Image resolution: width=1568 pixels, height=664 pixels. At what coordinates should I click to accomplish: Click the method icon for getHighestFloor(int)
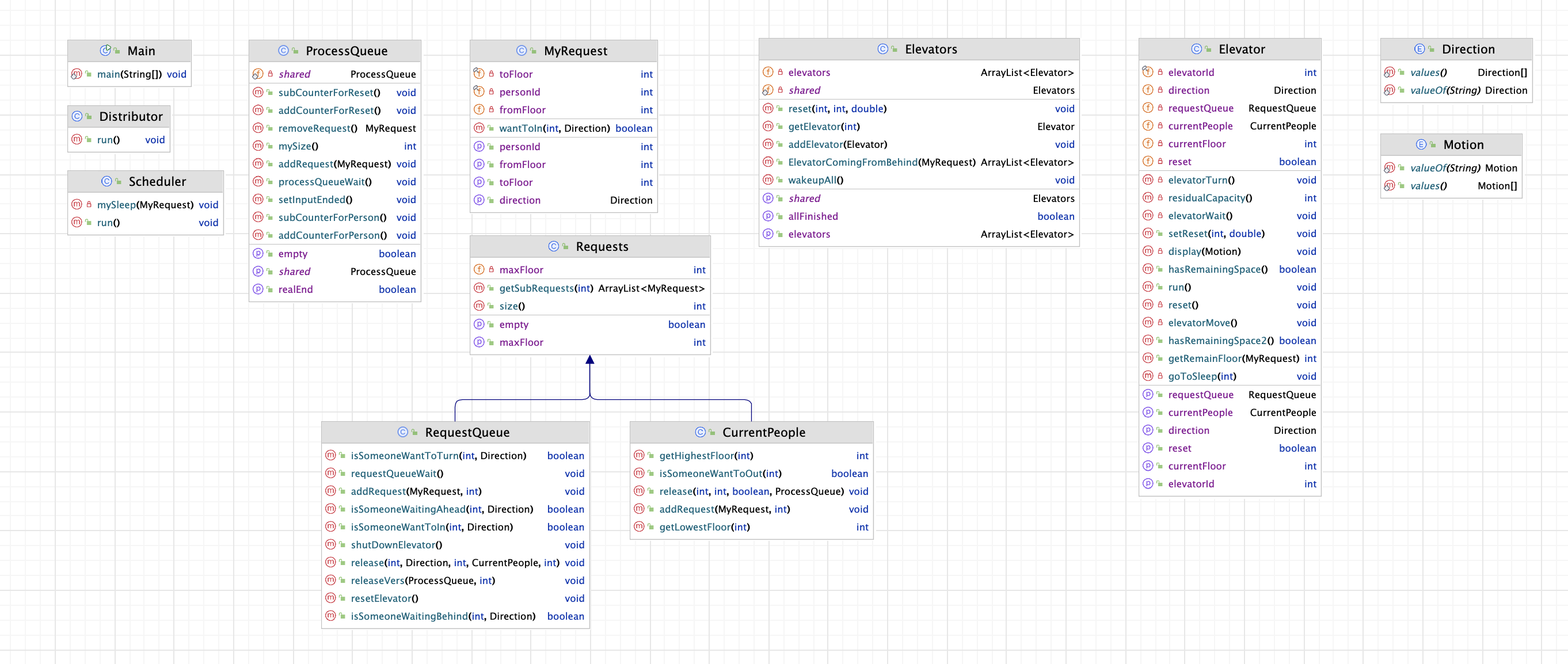(x=639, y=455)
